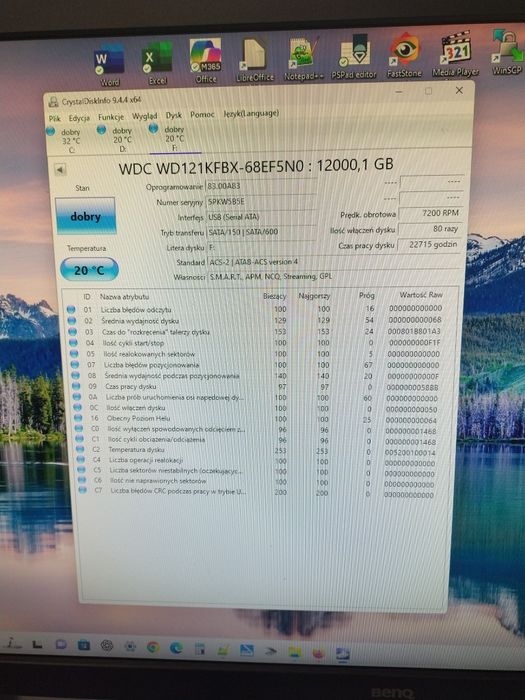
Task: Click the 20 °C temperature button
Action: click(89, 270)
